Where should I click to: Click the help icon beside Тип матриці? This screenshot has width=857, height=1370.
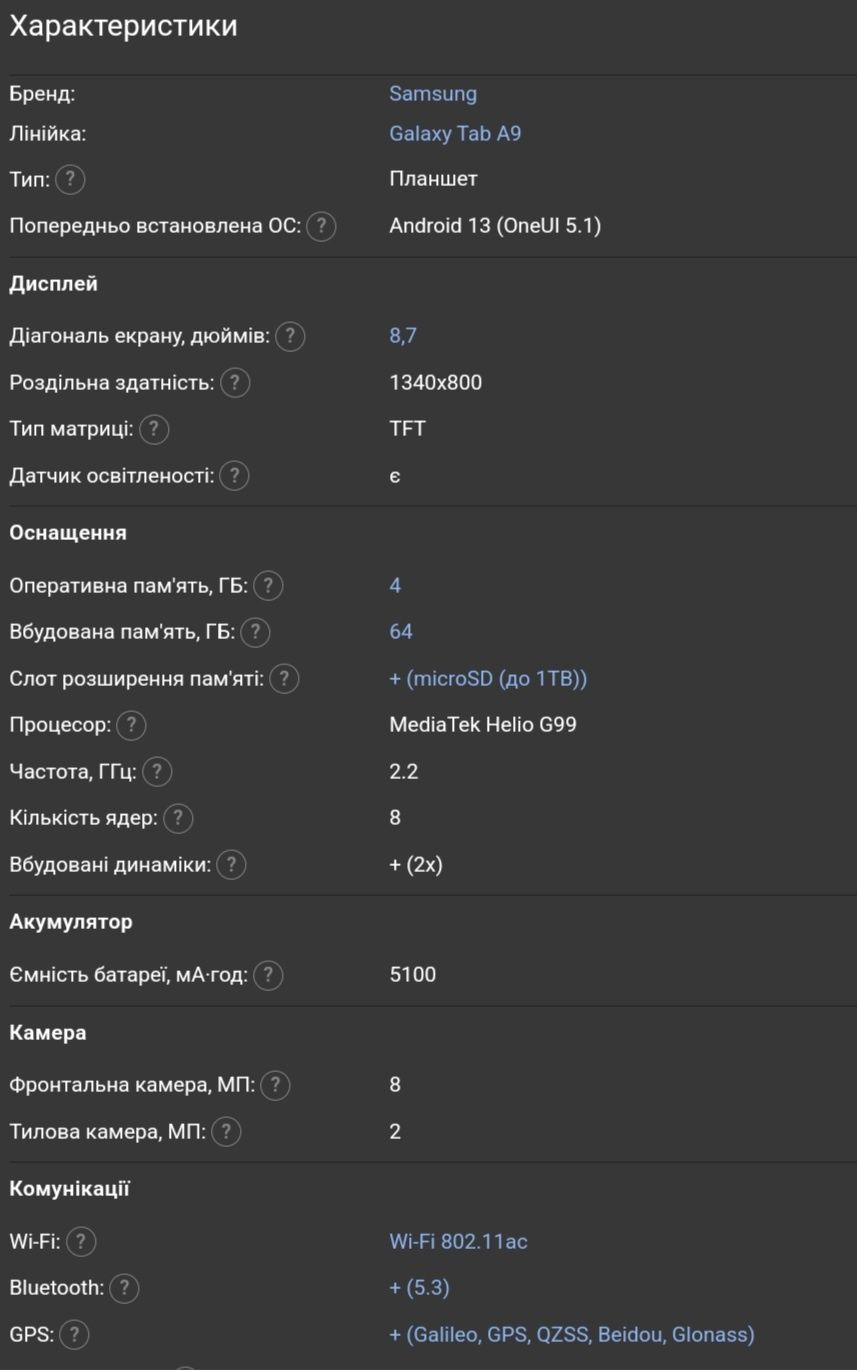[x=154, y=429]
